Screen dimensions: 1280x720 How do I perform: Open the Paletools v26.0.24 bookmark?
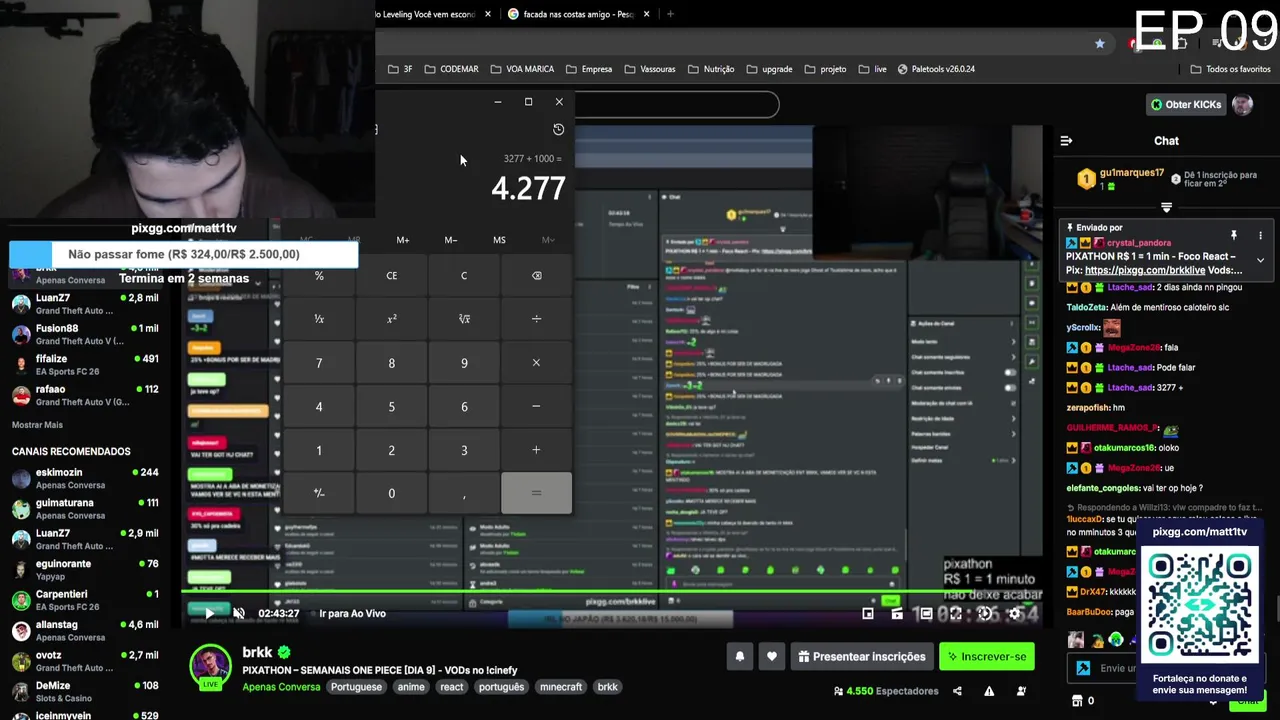point(936,69)
